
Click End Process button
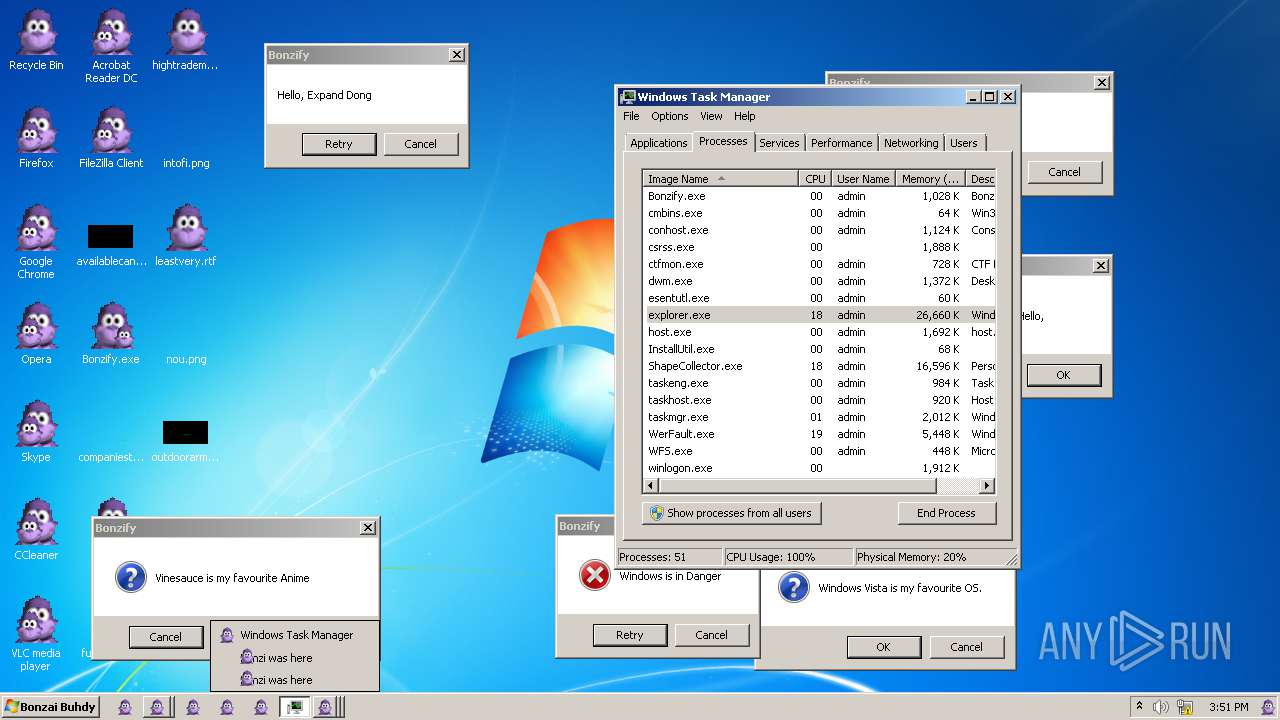coord(946,513)
